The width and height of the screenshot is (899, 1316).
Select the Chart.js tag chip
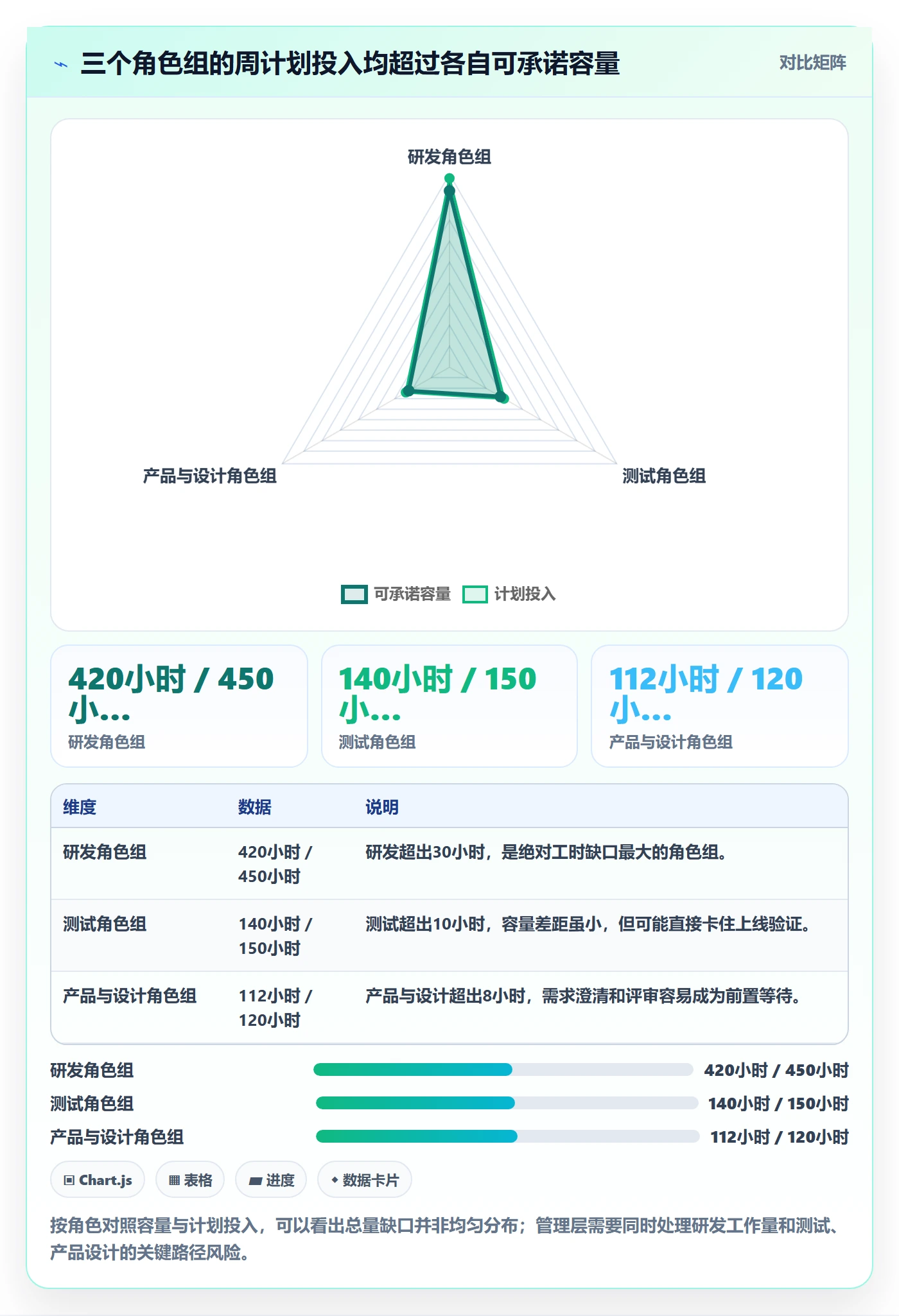[x=98, y=1180]
